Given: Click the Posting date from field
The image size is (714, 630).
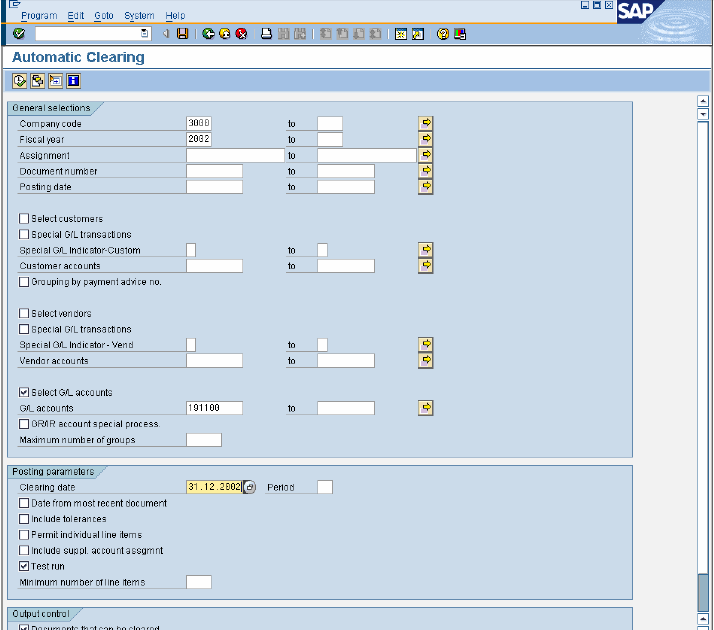Looking at the screenshot, I should pyautogui.click(x=214, y=187).
